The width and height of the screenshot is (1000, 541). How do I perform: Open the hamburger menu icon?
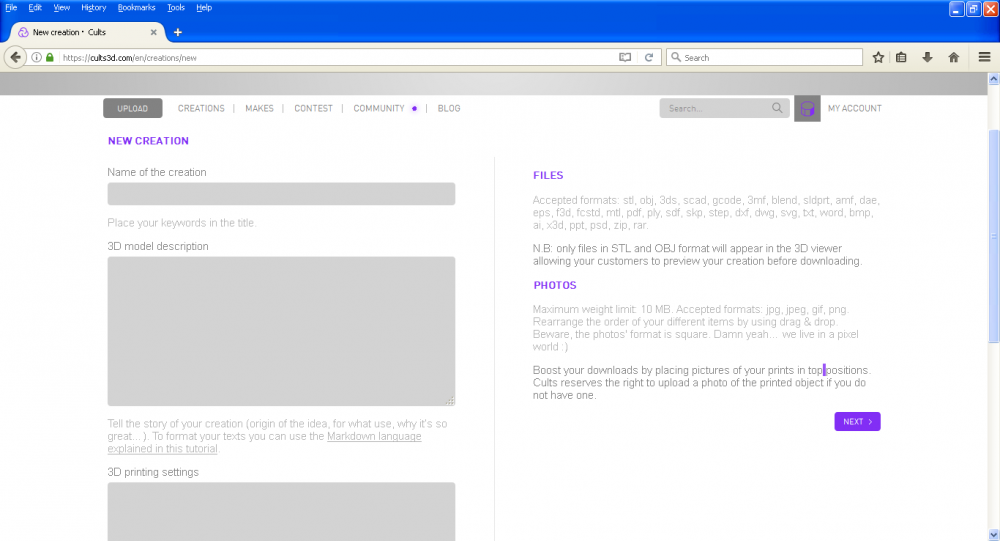[x=984, y=57]
